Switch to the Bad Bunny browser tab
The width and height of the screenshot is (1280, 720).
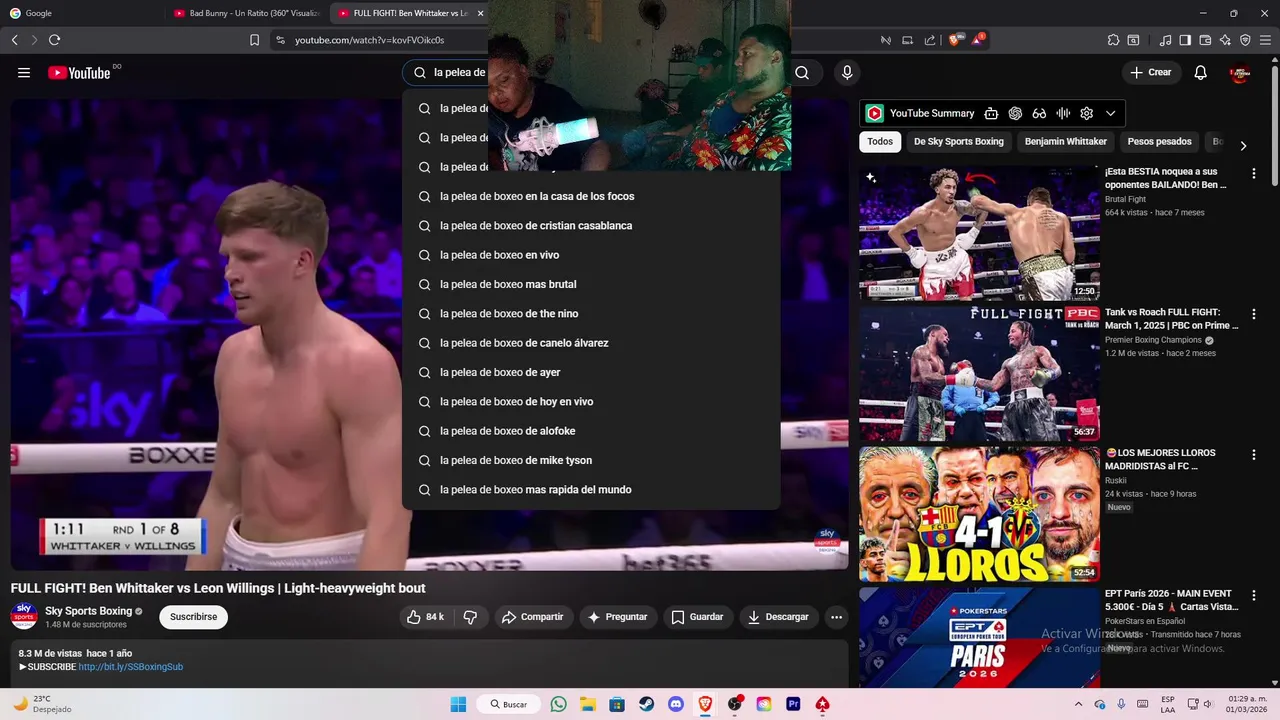(x=245, y=13)
